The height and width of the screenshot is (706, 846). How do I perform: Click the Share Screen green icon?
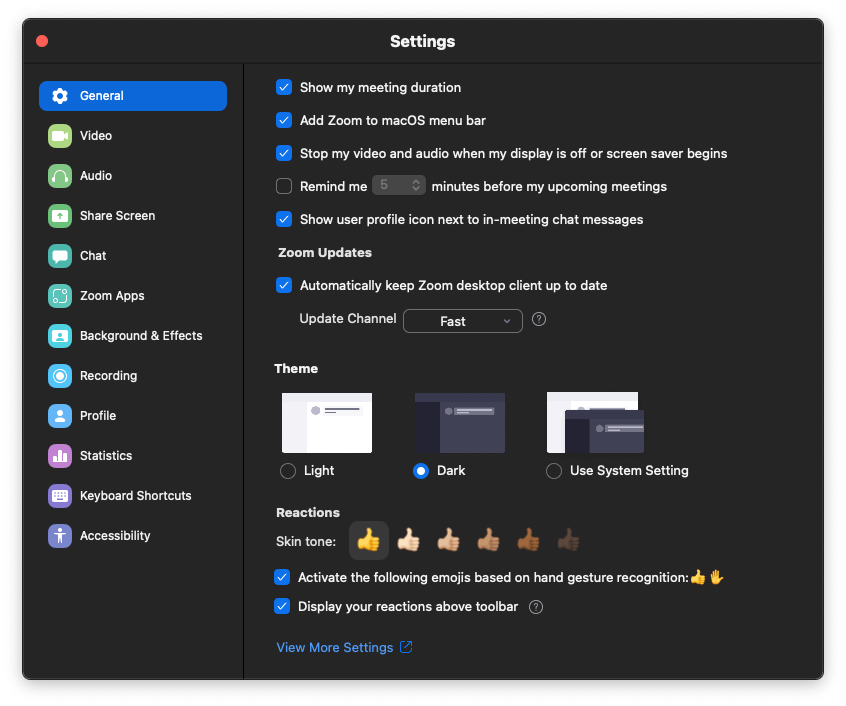click(x=60, y=216)
